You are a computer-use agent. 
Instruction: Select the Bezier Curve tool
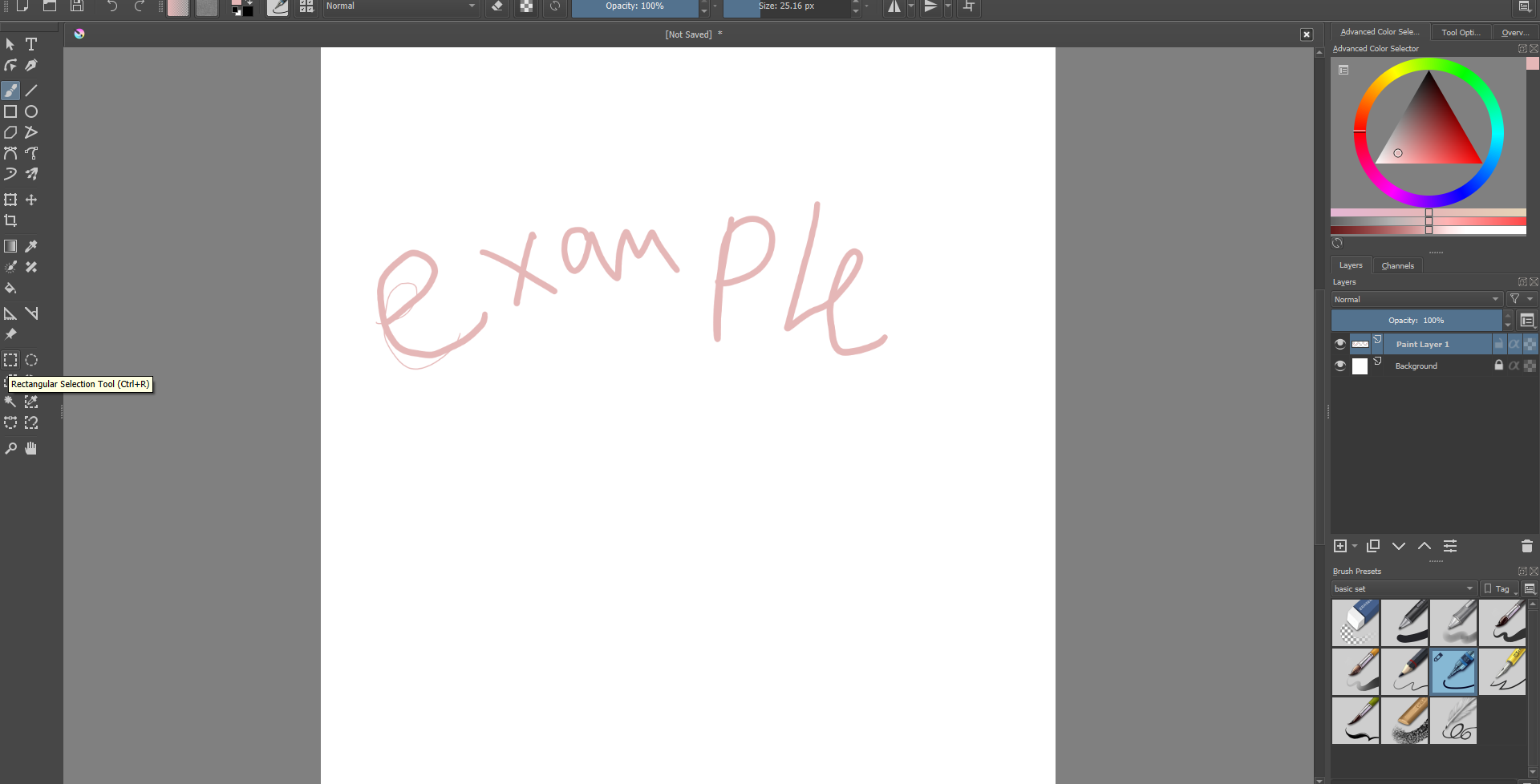pos(10,153)
